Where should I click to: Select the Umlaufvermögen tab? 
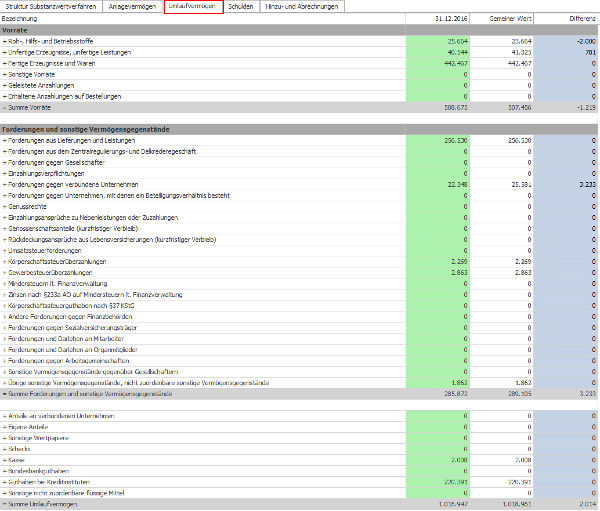(x=192, y=6)
